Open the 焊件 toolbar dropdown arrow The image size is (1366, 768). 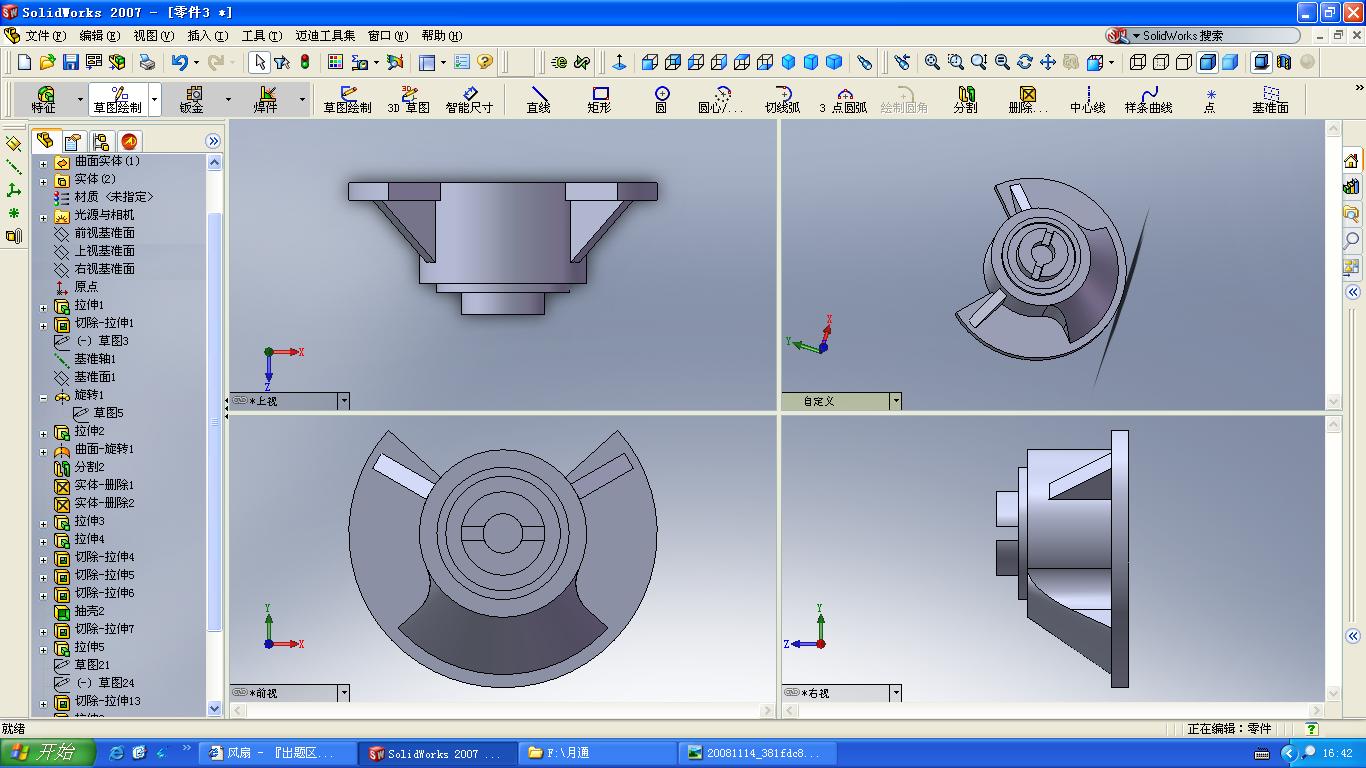click(x=302, y=99)
